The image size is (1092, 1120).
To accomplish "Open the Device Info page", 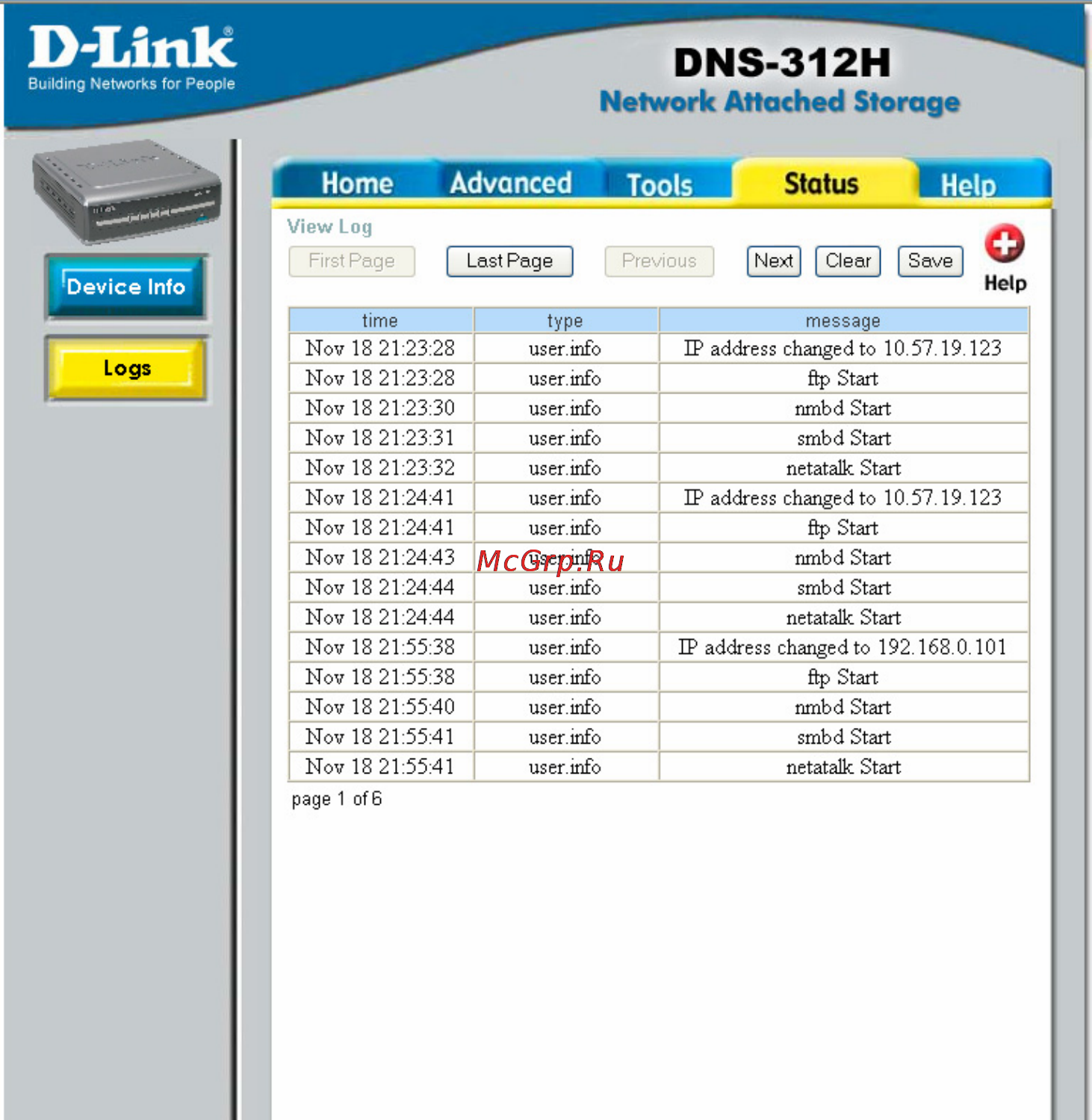I will point(126,287).
